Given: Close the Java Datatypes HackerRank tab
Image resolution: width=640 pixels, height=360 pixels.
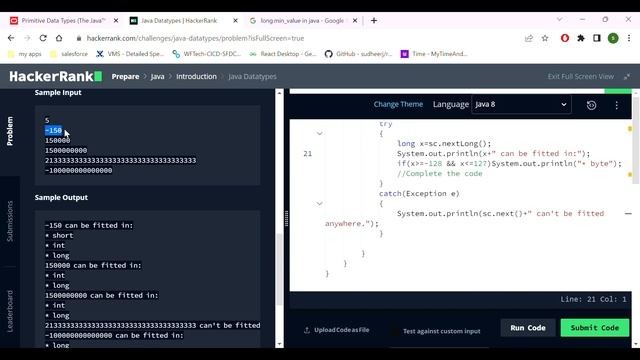Looking at the screenshot, I should tap(236, 20).
